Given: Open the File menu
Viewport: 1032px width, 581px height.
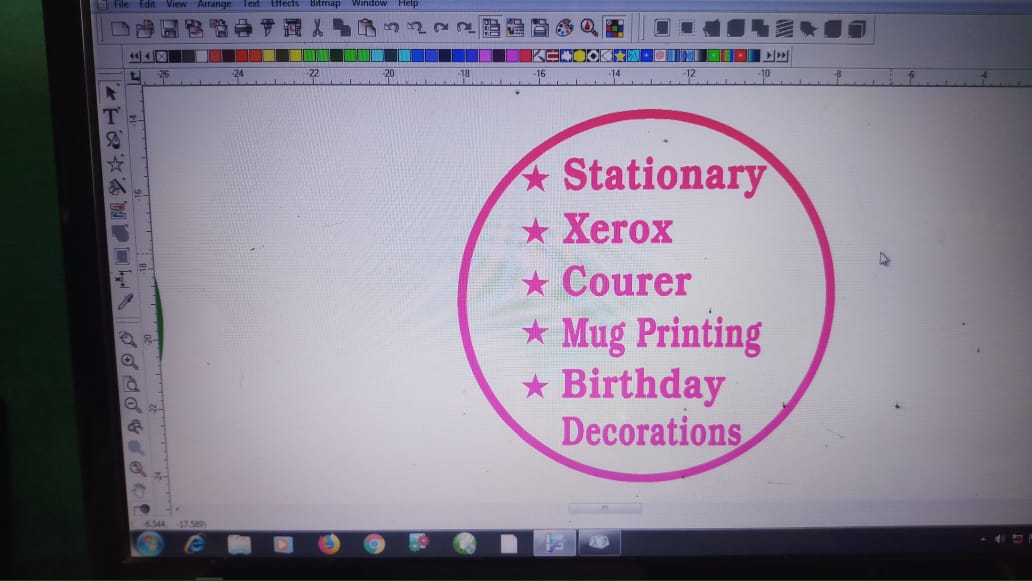Looking at the screenshot, I should (x=122, y=4).
